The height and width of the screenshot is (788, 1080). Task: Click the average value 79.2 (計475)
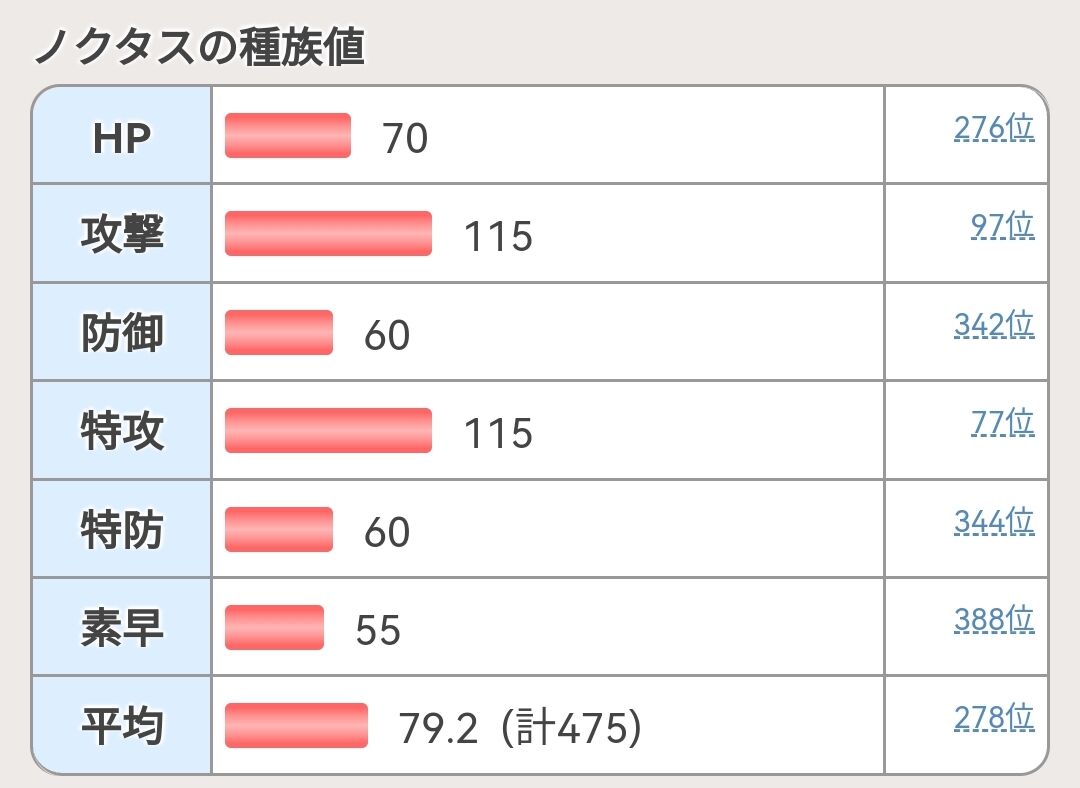pos(520,728)
